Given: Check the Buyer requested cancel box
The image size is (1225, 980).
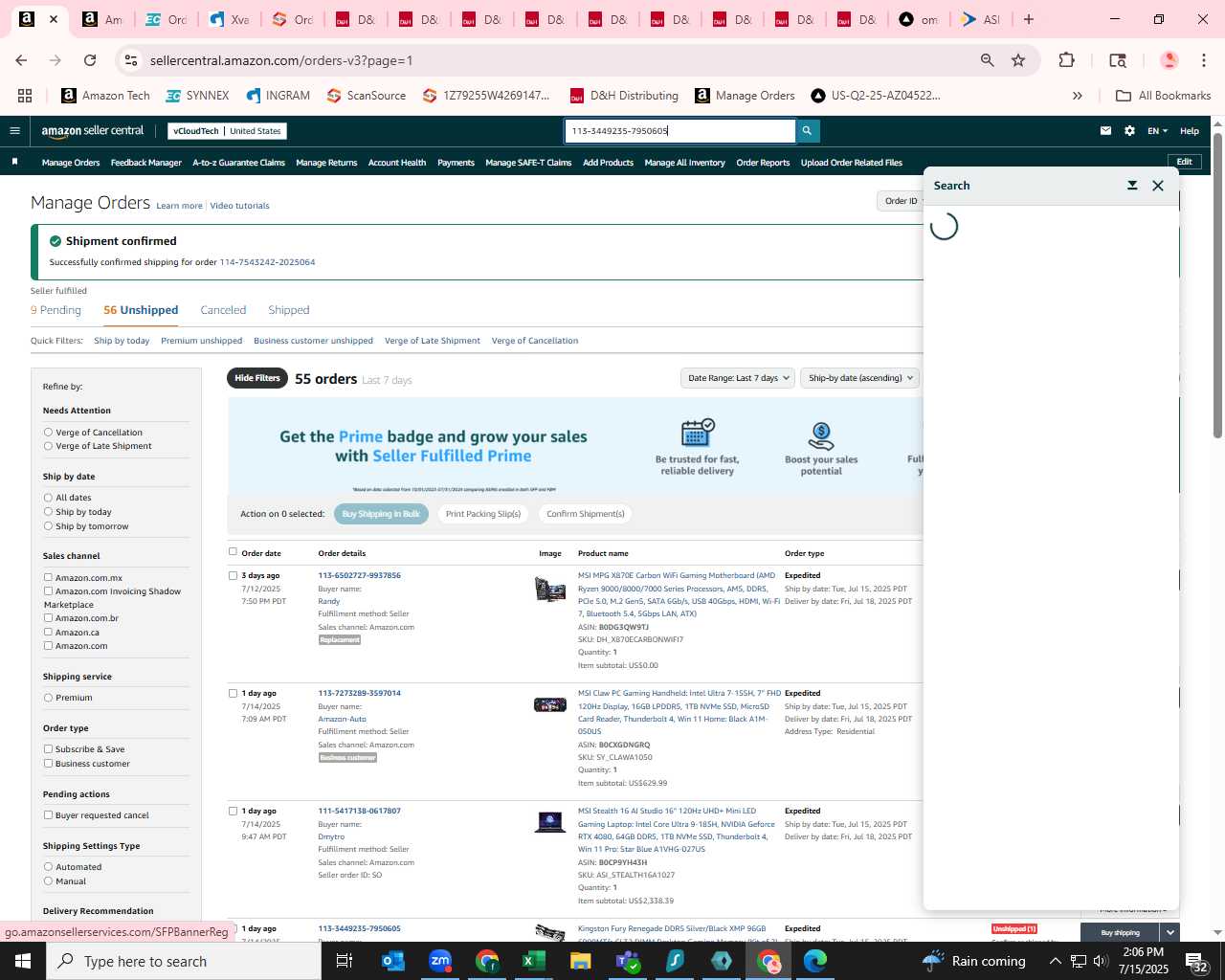Looking at the screenshot, I should coord(48,815).
